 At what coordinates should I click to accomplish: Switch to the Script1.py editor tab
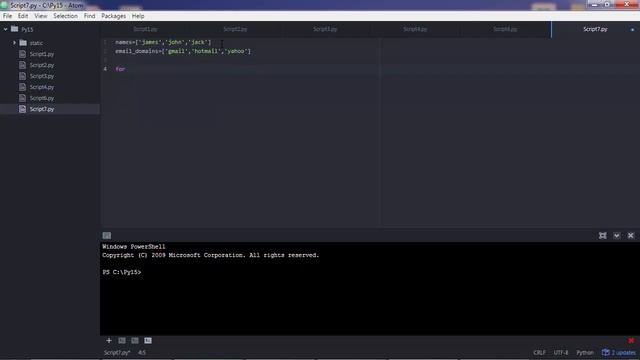[145, 29]
